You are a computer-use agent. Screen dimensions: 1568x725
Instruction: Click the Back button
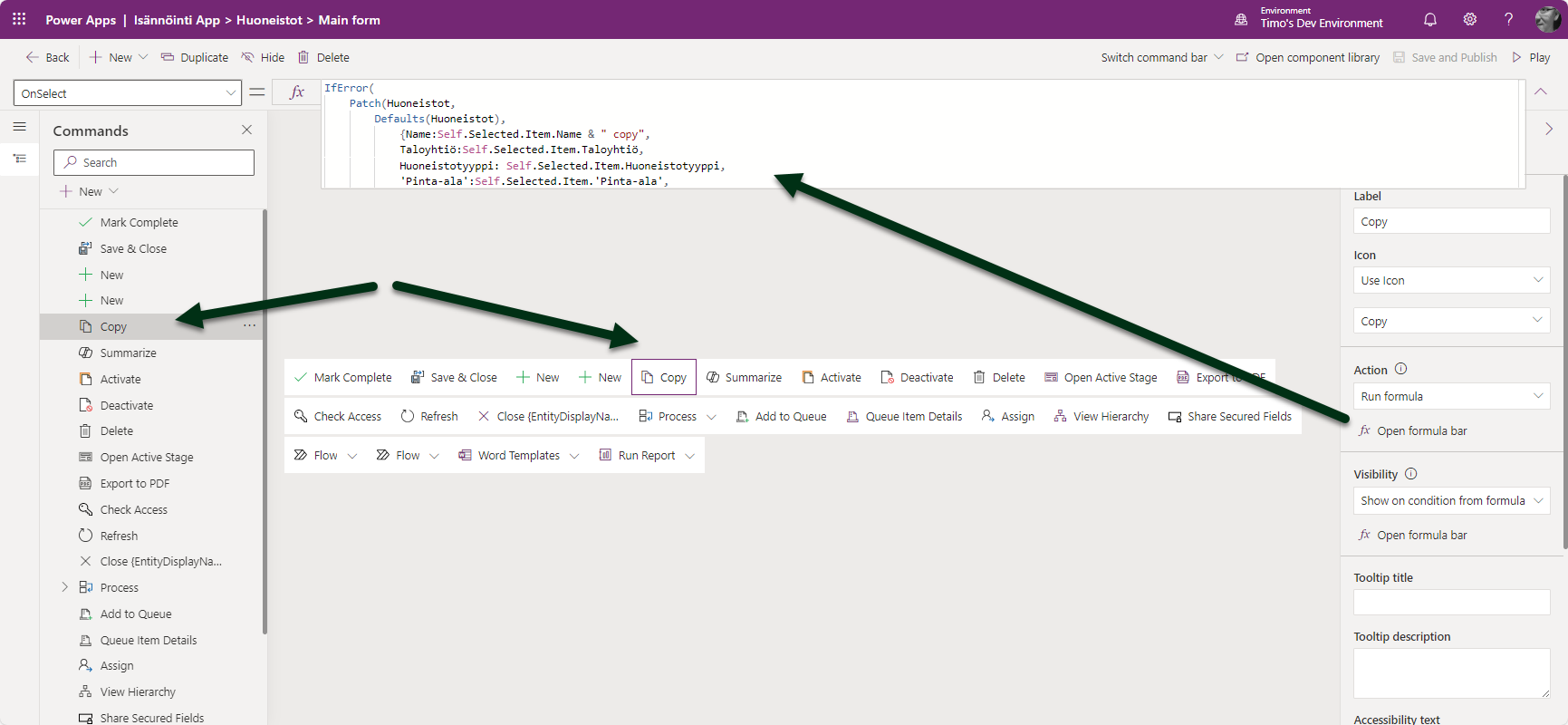(x=47, y=57)
